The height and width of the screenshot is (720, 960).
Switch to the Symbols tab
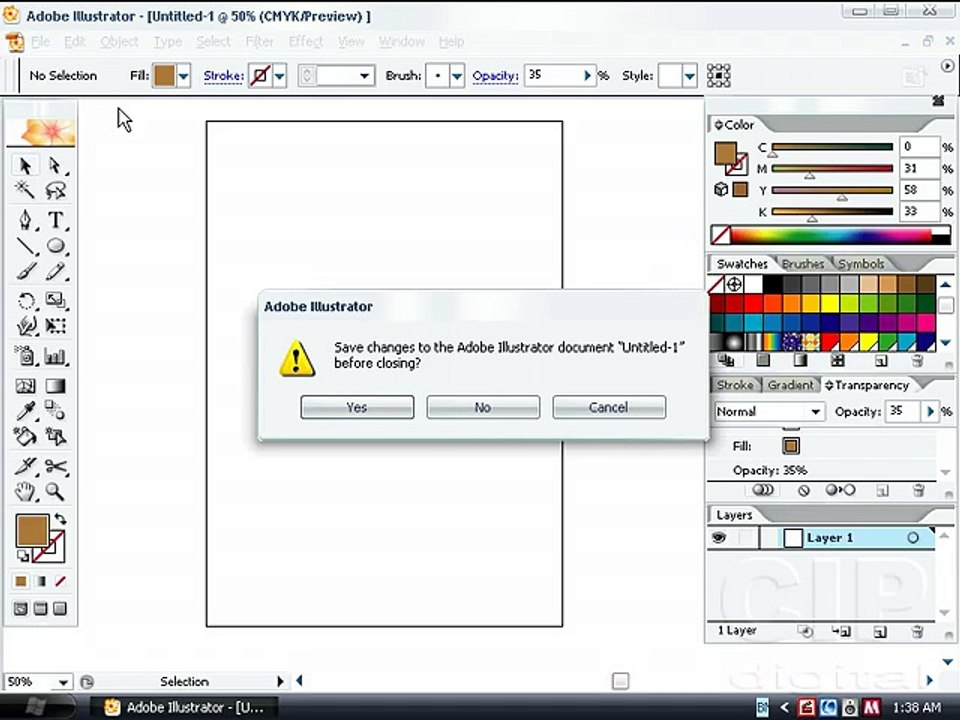tap(861, 264)
